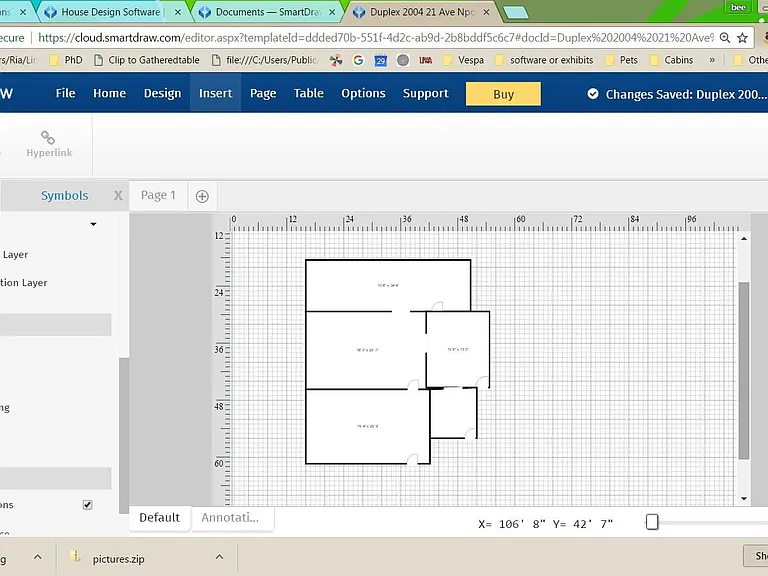The width and height of the screenshot is (768, 576).
Task: Open file:///C:/Users/Public bookmark
Action: coord(264,60)
